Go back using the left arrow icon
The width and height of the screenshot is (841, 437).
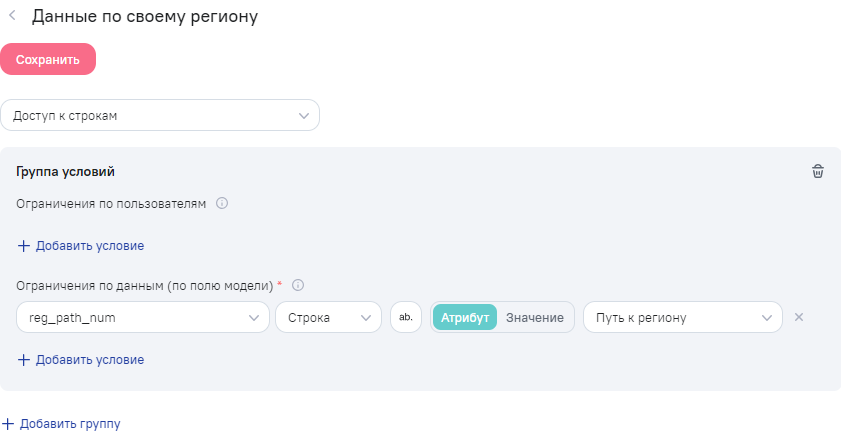(x=12, y=16)
